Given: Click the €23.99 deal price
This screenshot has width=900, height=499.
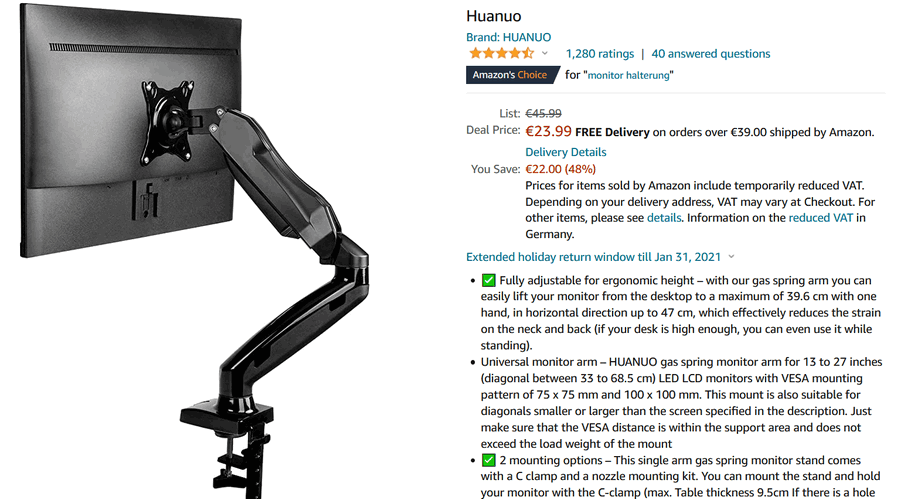Looking at the screenshot, I should (548, 131).
